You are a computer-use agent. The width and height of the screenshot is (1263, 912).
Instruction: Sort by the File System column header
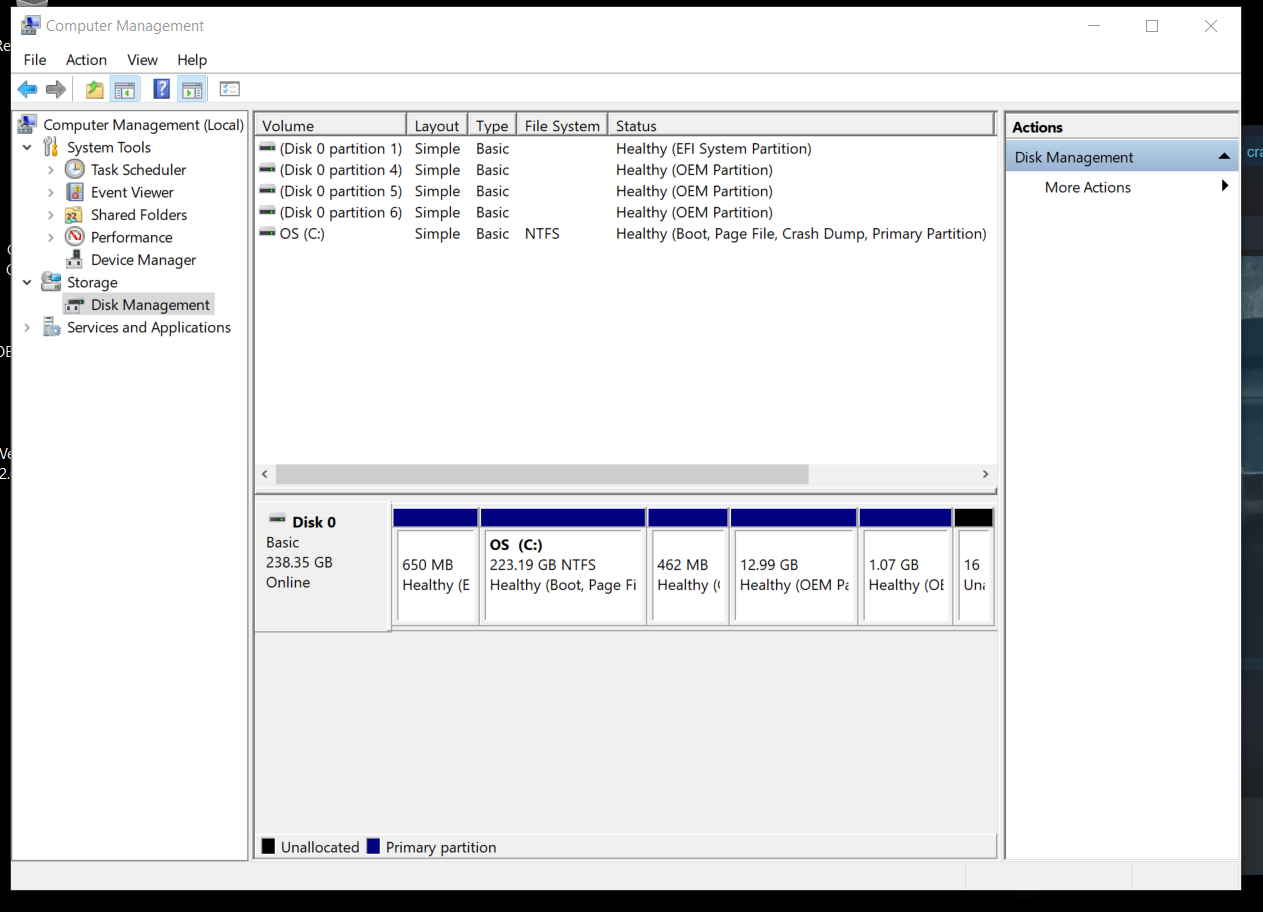[562, 125]
